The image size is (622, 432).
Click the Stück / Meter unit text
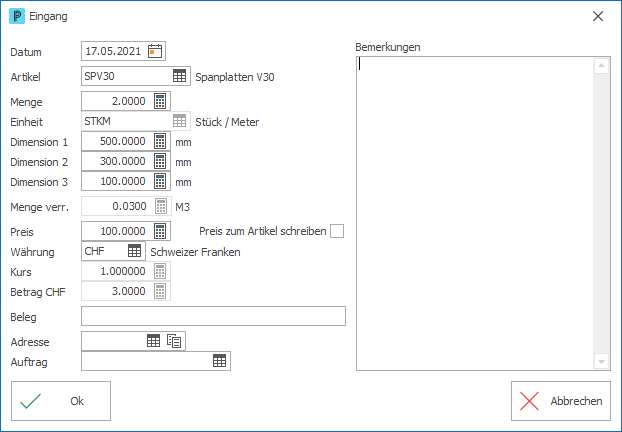227,122
